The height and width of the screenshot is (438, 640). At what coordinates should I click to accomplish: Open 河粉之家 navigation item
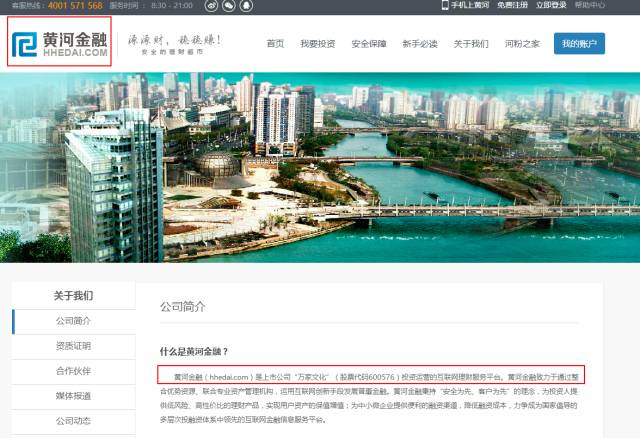[522, 44]
